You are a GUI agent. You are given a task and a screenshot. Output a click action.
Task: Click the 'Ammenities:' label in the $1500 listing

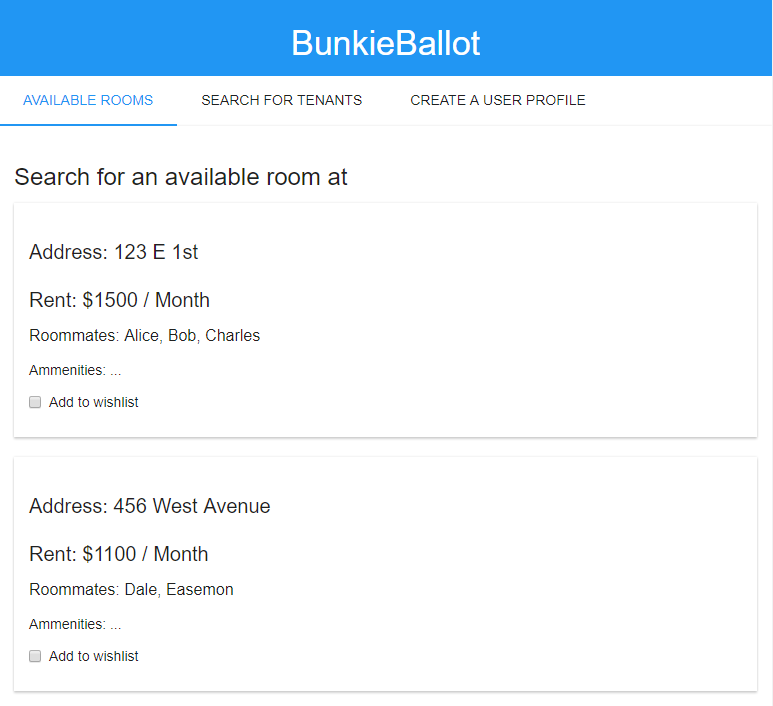[x=67, y=370]
